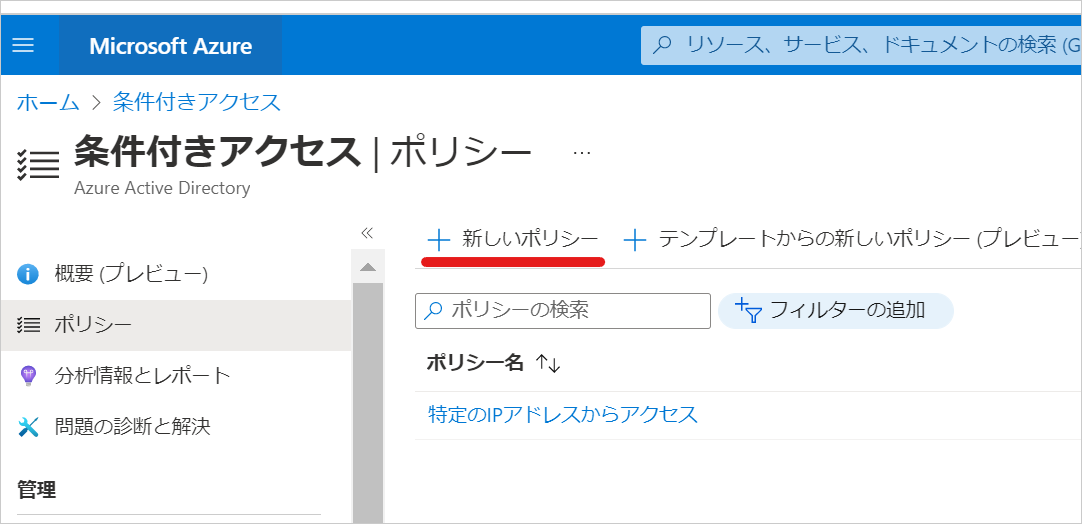Create テンプレートからの新しいポリシー
The width and height of the screenshot is (1082, 524).
pyautogui.click(x=852, y=240)
